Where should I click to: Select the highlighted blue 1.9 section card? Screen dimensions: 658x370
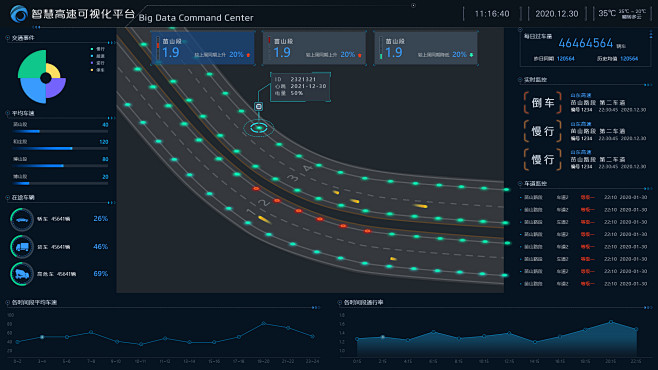(x=203, y=48)
